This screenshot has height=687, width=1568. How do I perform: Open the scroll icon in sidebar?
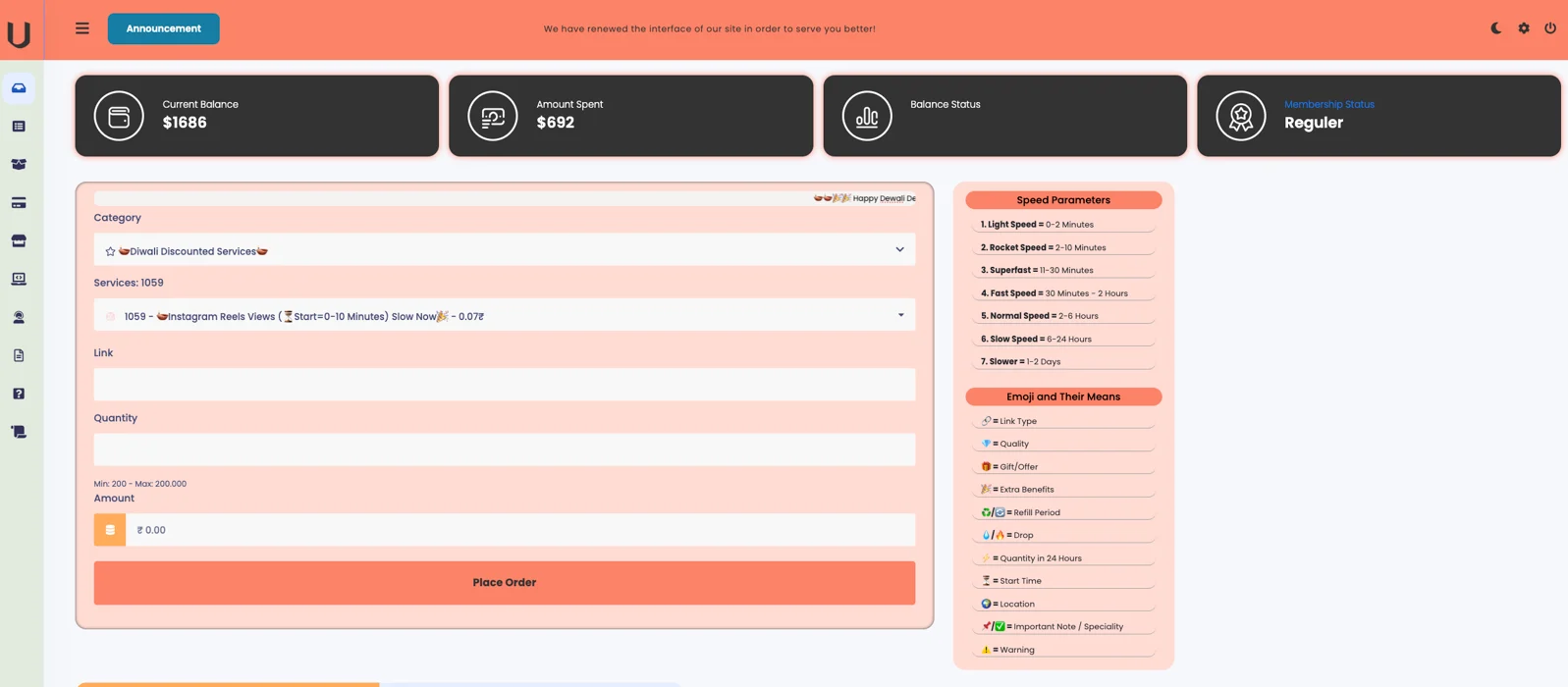tap(19, 432)
